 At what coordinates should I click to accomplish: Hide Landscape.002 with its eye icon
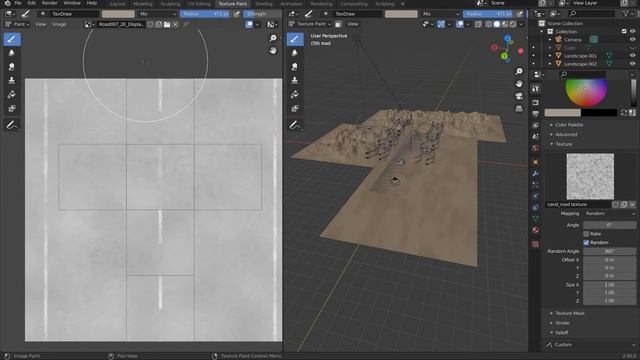(632, 64)
